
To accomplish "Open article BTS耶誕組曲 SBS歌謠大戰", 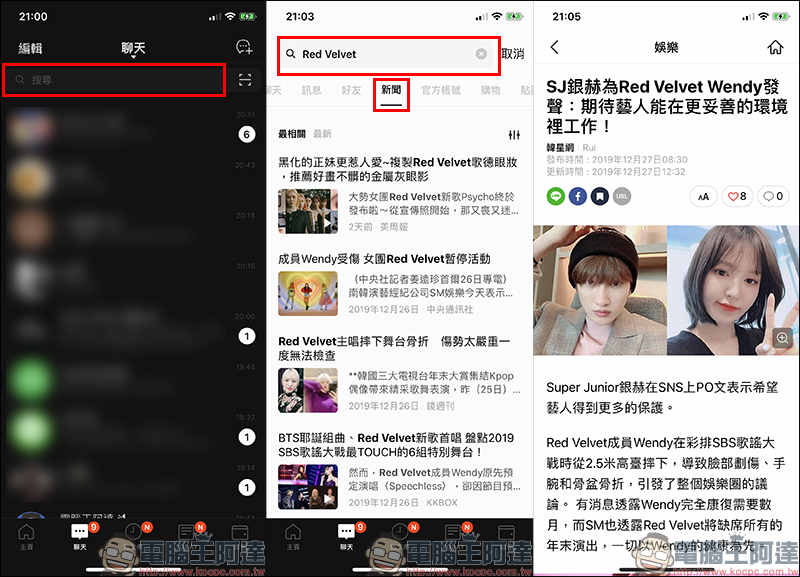I will click(396, 445).
